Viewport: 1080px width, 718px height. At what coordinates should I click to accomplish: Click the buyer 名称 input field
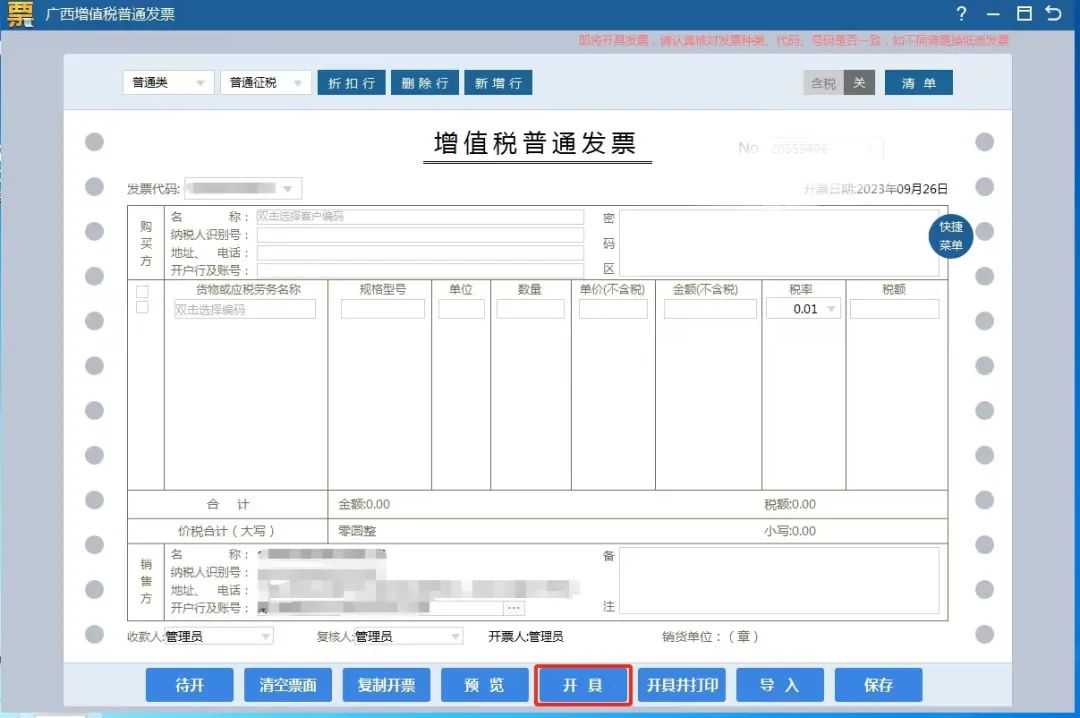[x=419, y=216]
